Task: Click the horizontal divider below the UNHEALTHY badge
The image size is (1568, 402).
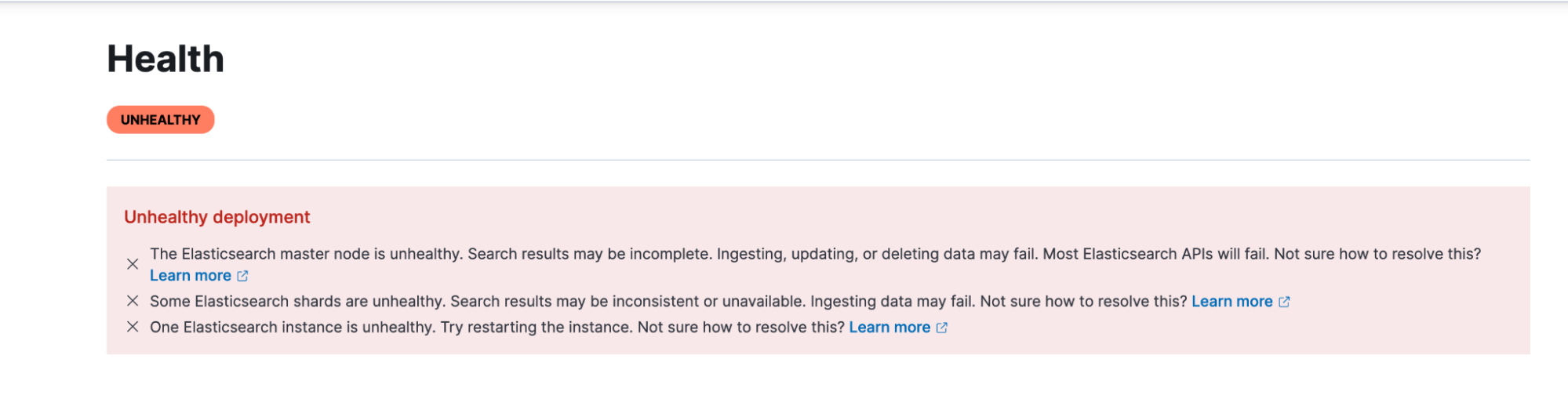Action: click(818, 160)
